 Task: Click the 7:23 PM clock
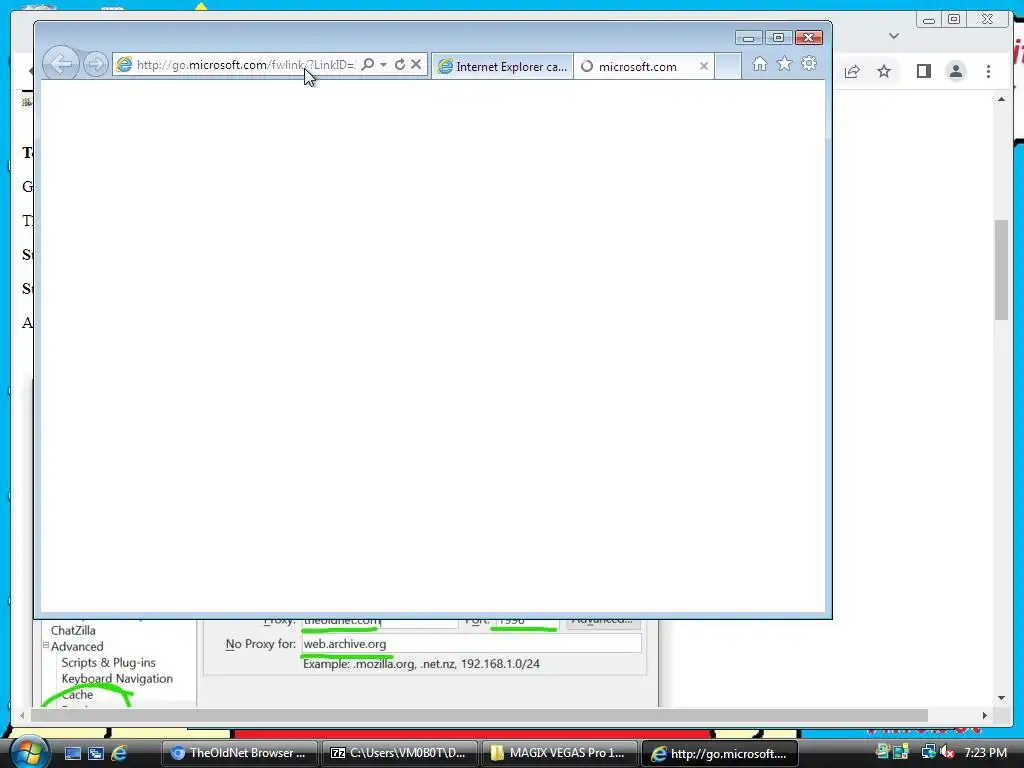tap(985, 752)
